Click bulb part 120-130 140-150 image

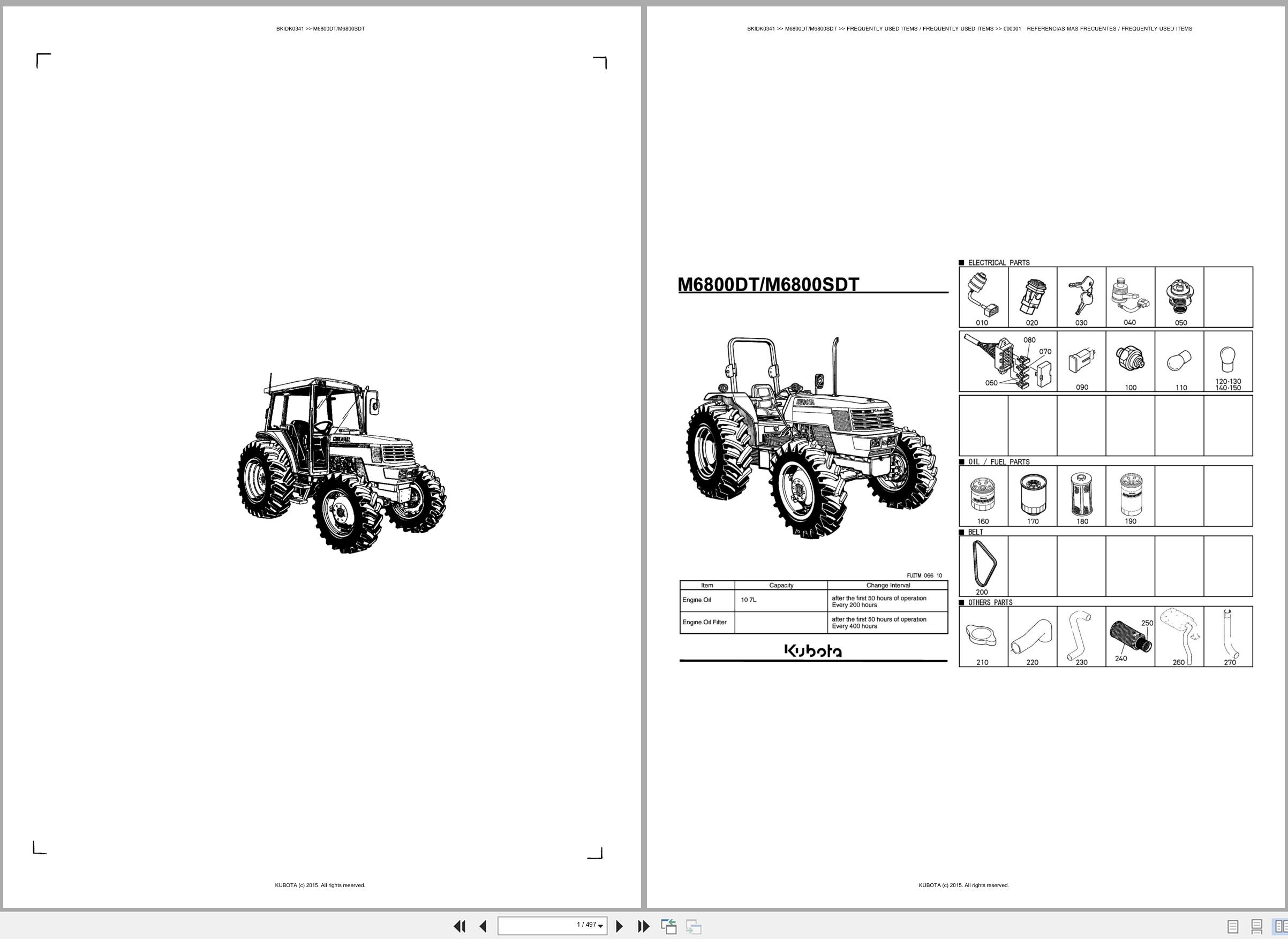(1227, 360)
